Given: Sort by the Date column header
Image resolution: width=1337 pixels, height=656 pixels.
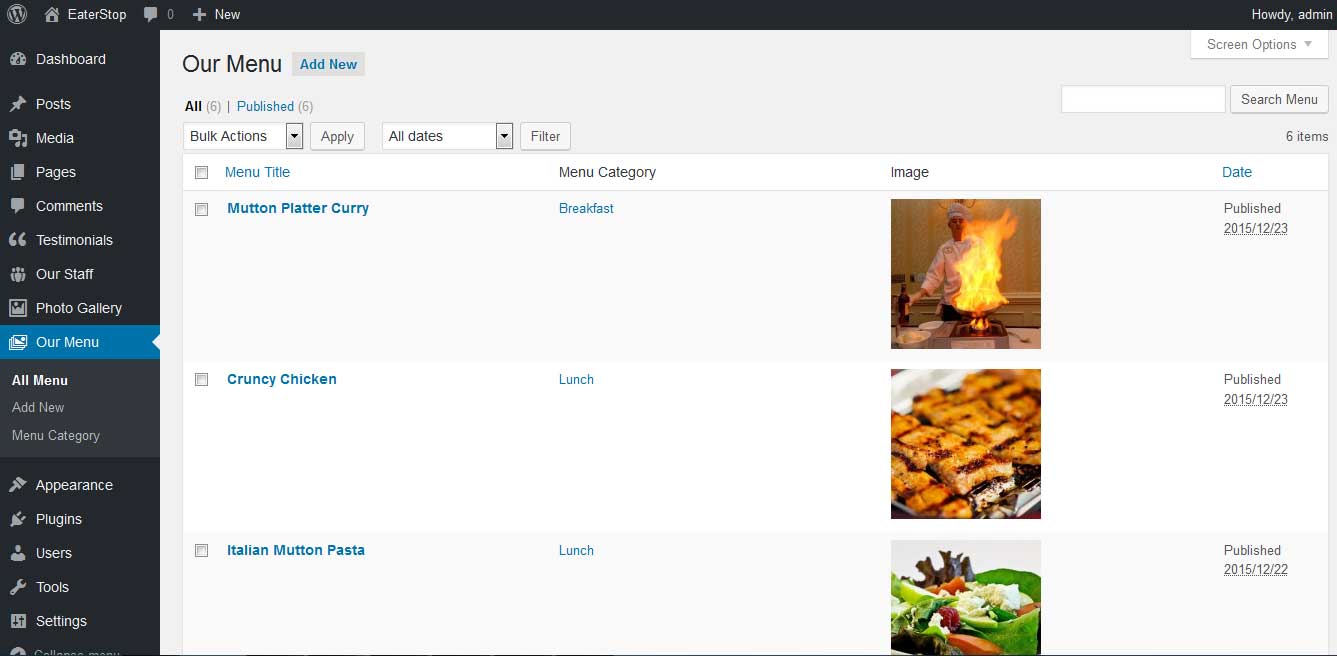Looking at the screenshot, I should [1237, 172].
